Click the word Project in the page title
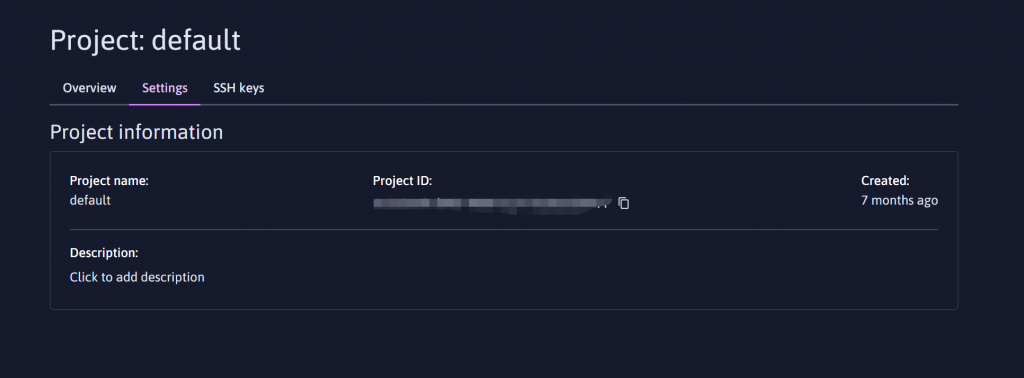1024x378 pixels. click(97, 40)
